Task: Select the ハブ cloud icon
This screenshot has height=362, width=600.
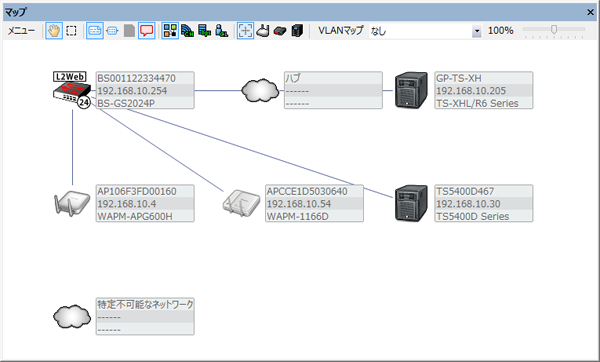Action: [x=260, y=91]
